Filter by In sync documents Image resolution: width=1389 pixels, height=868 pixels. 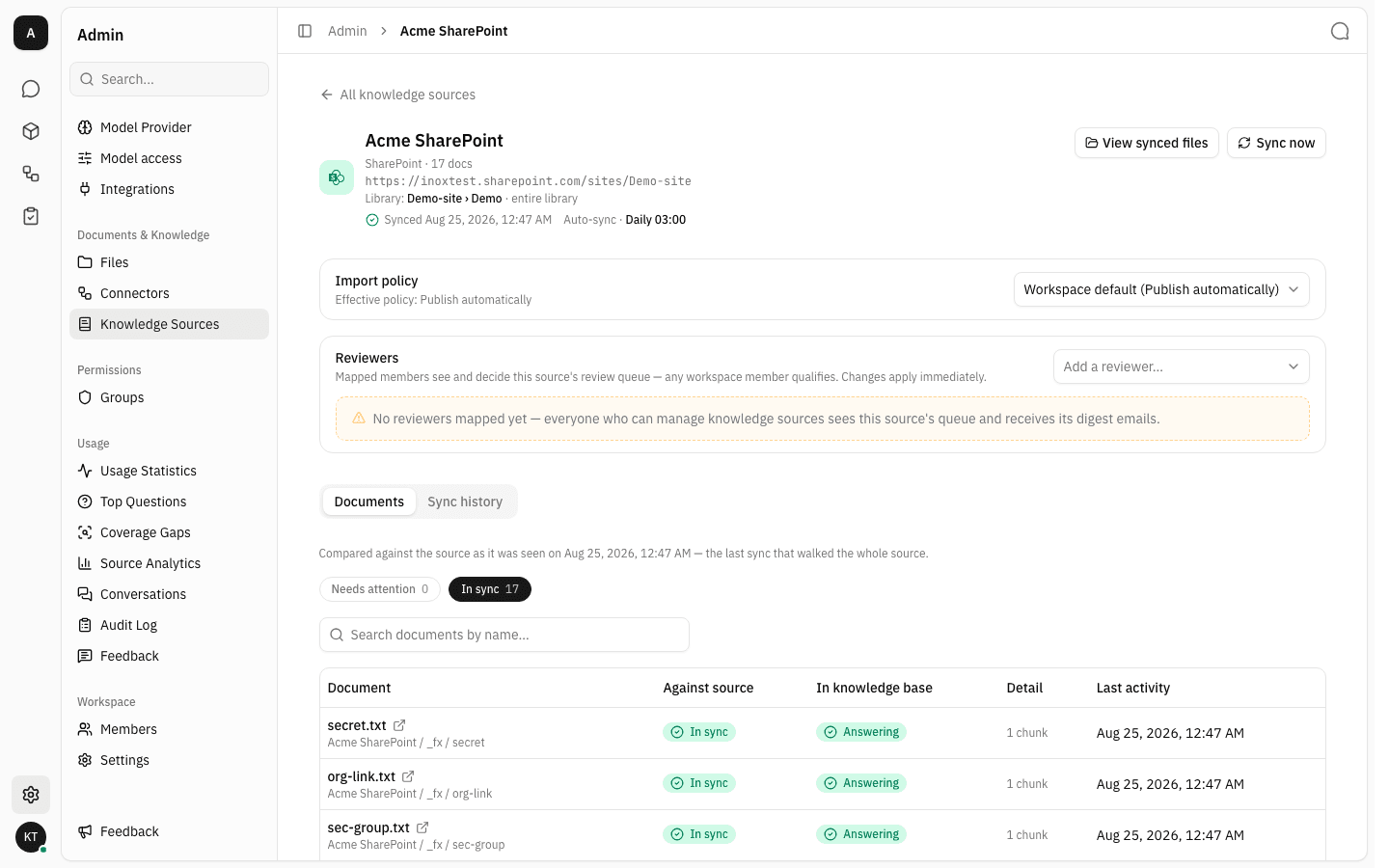[490, 589]
